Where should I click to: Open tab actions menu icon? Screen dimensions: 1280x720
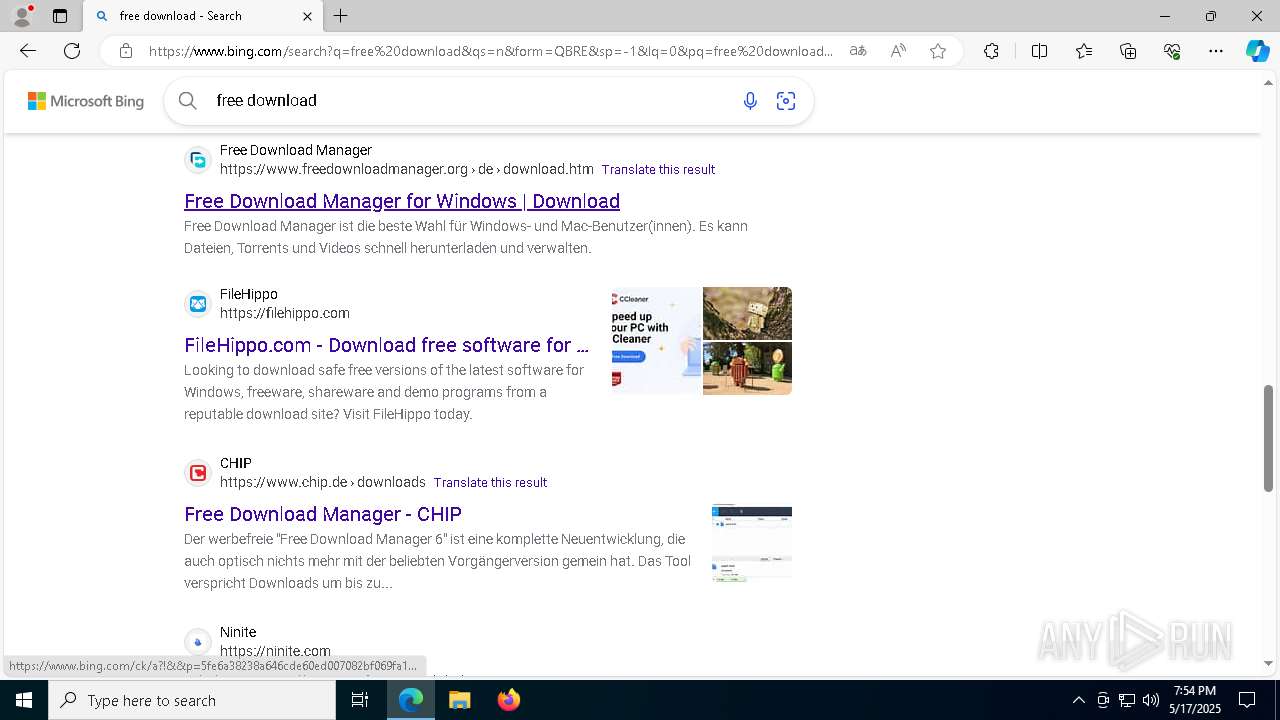click(x=60, y=16)
